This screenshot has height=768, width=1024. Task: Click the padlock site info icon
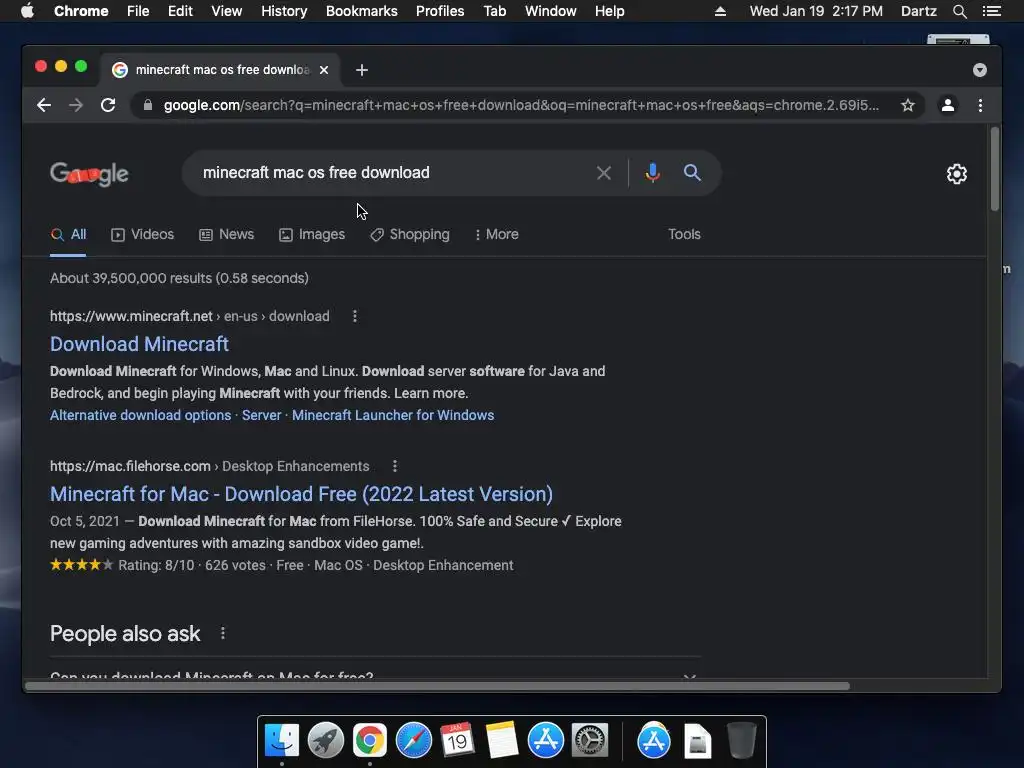[148, 105]
